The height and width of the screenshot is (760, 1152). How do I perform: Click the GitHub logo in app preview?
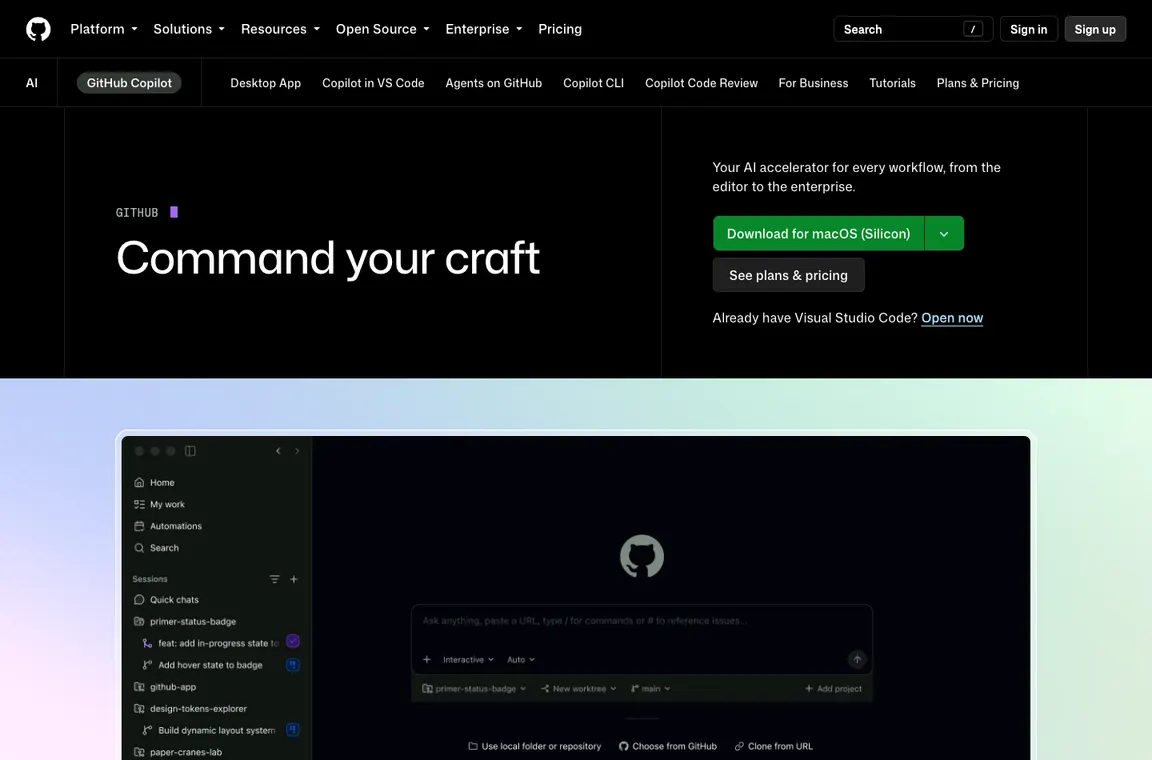pos(642,556)
